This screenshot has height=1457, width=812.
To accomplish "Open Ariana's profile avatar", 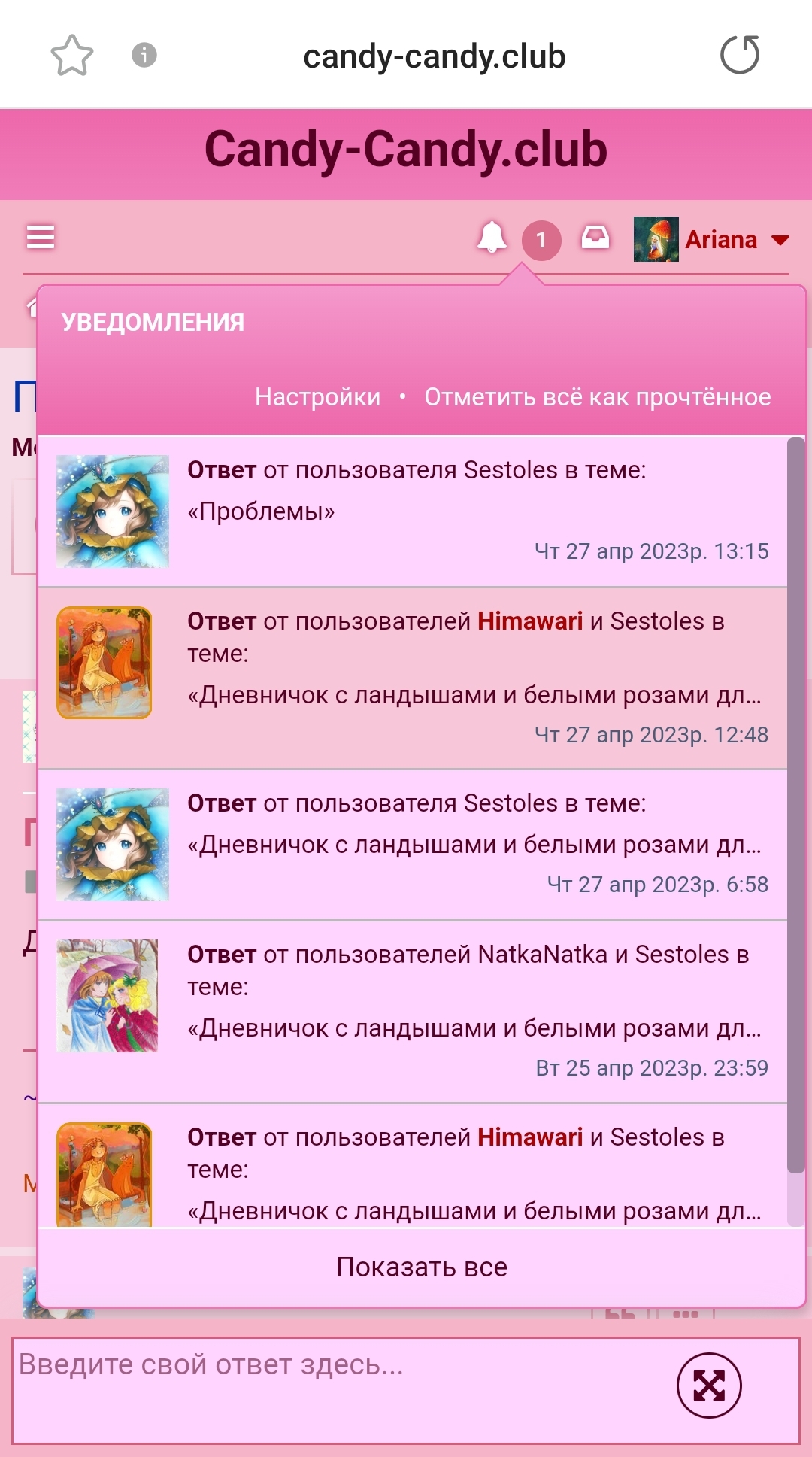I will [656, 239].
